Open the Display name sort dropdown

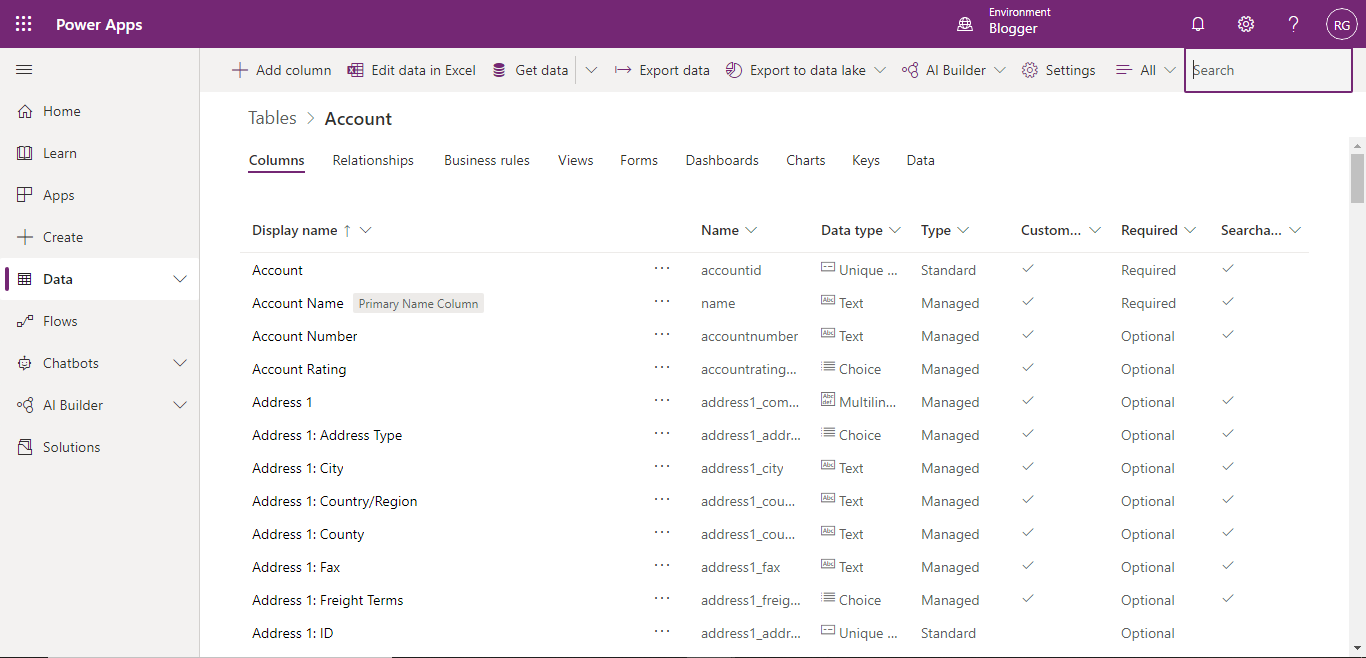[x=366, y=230]
